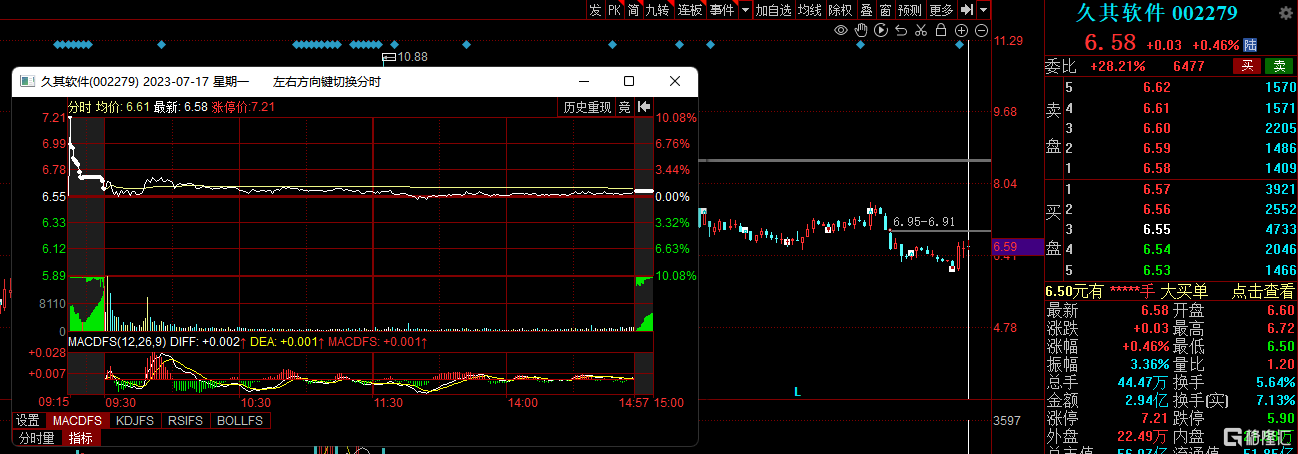Click the collapse arrow icon beside 竞

[x=644, y=107]
